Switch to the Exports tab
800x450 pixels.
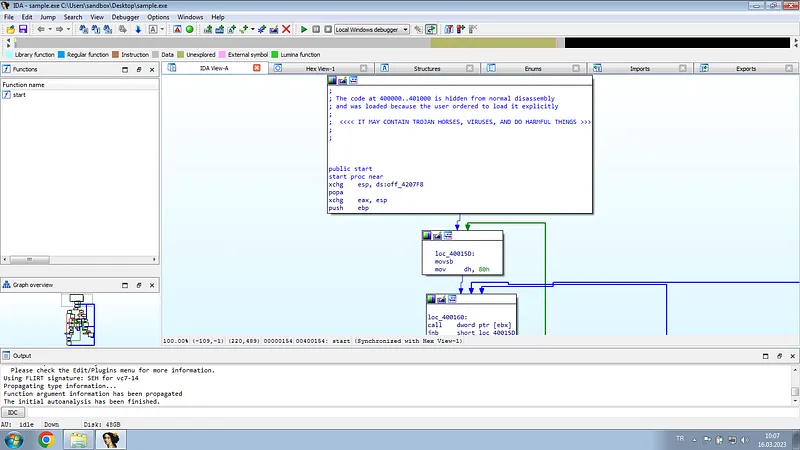tap(745, 68)
